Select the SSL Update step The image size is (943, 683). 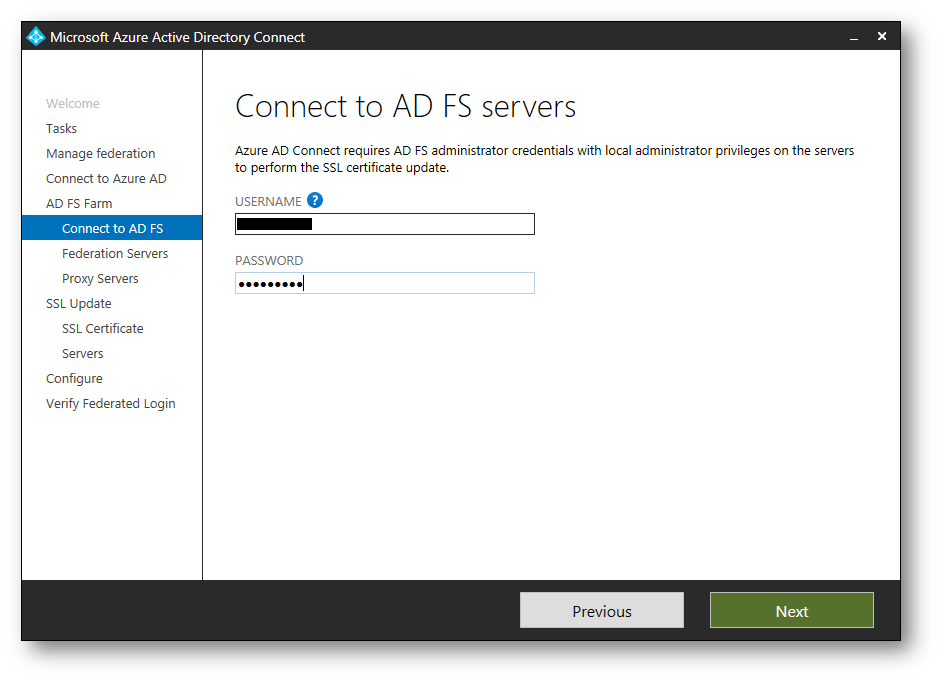(79, 304)
